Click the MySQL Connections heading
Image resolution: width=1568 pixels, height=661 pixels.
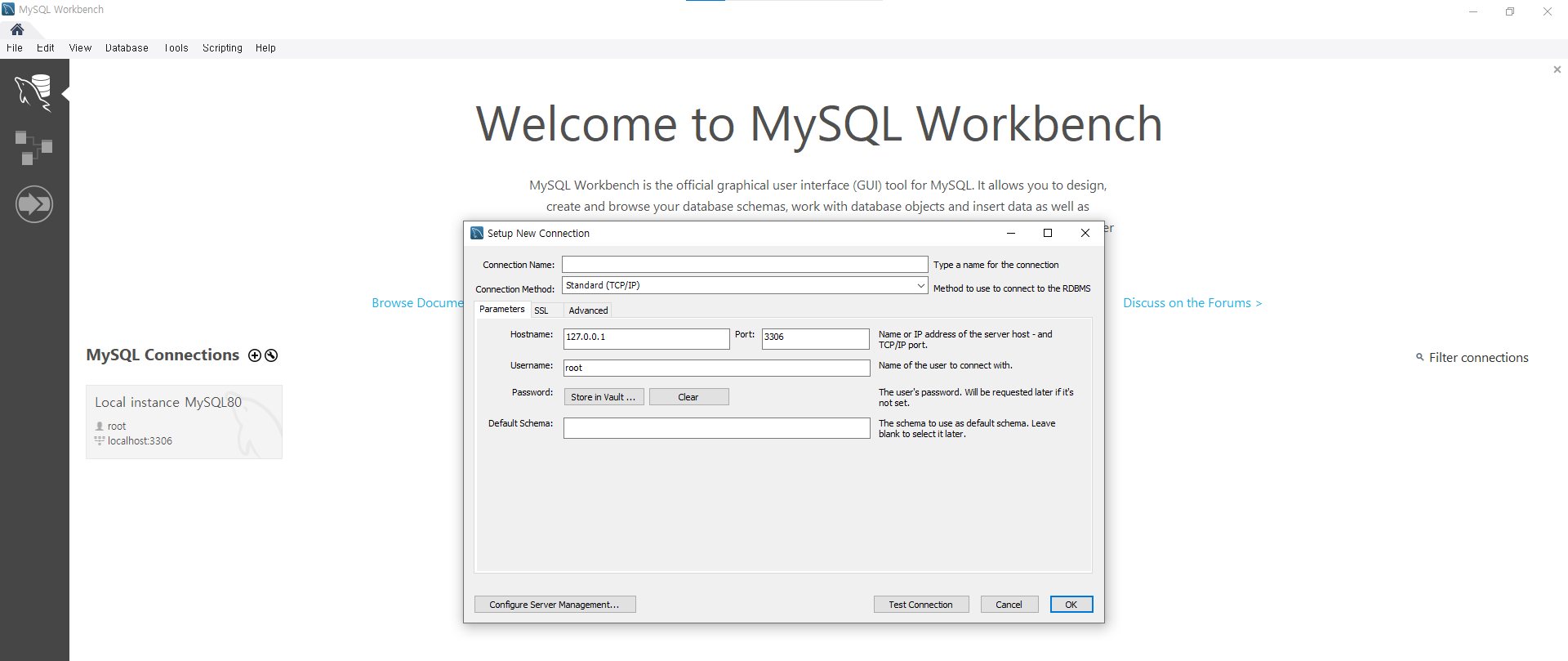point(163,355)
